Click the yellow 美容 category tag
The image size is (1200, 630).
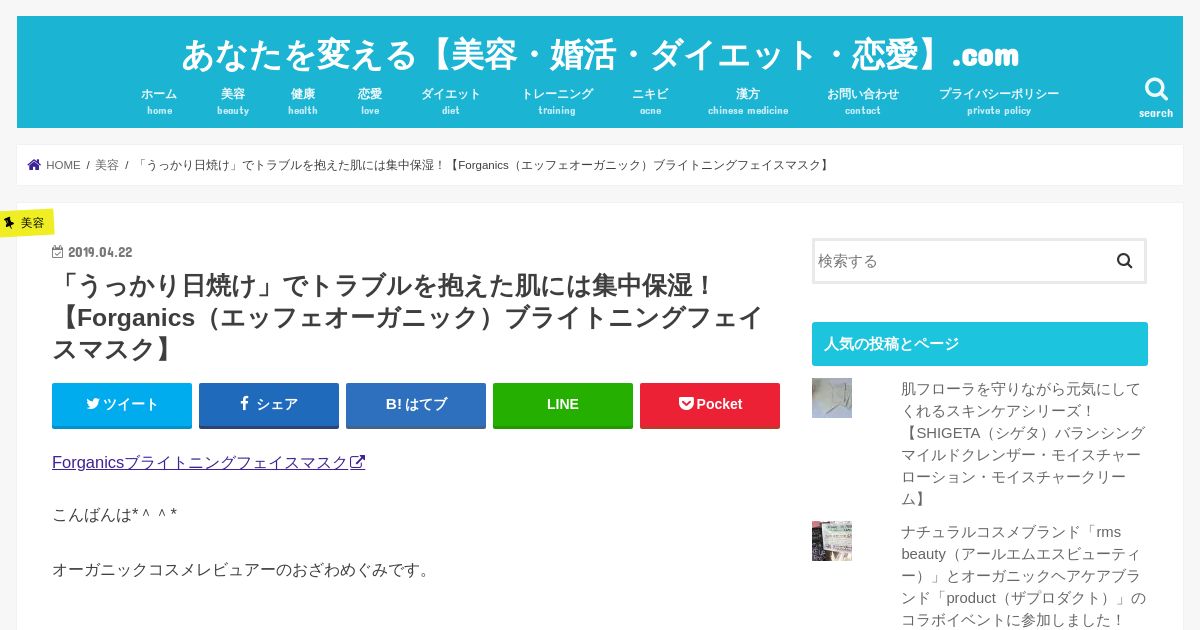point(26,223)
